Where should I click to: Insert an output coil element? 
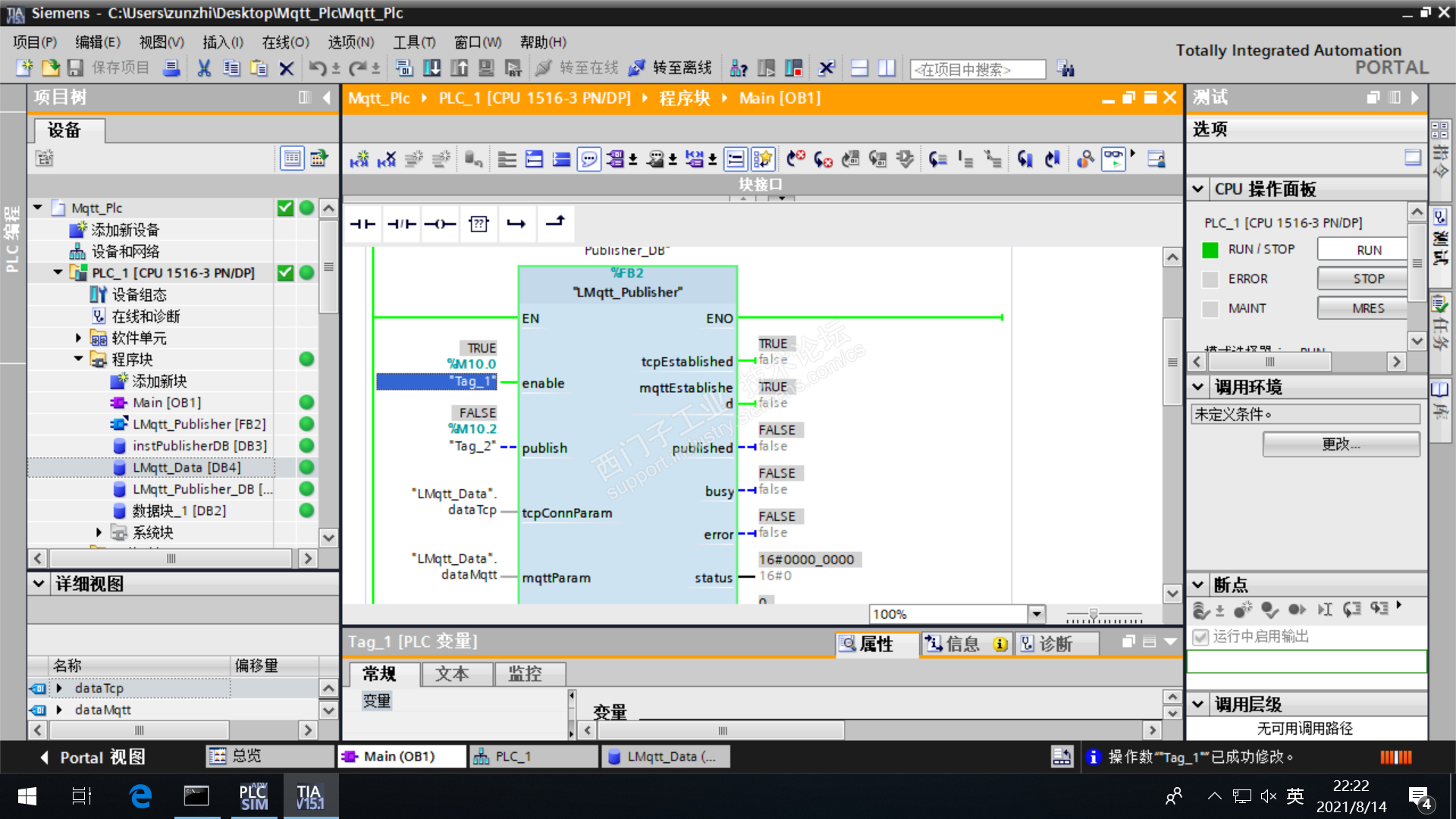click(440, 224)
